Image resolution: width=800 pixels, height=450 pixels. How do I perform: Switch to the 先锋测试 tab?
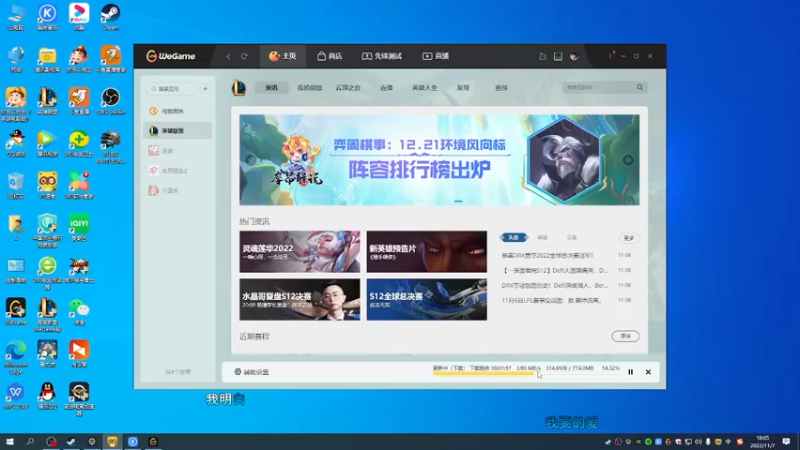coord(382,56)
